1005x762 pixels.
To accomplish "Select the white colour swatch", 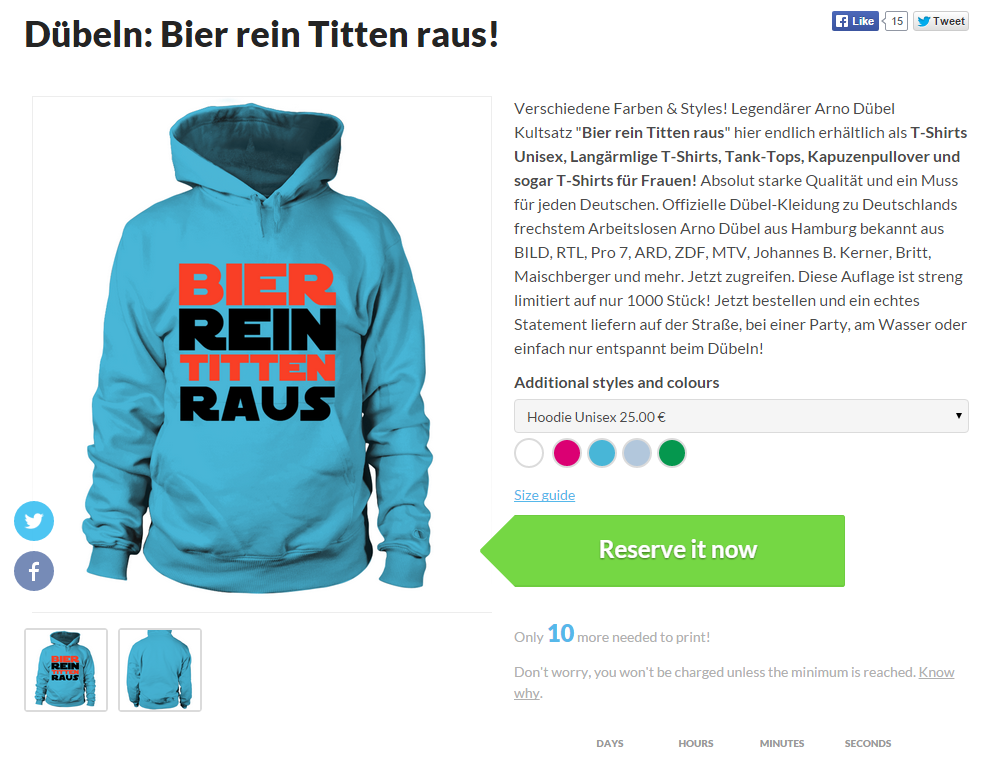I will click(x=529, y=453).
